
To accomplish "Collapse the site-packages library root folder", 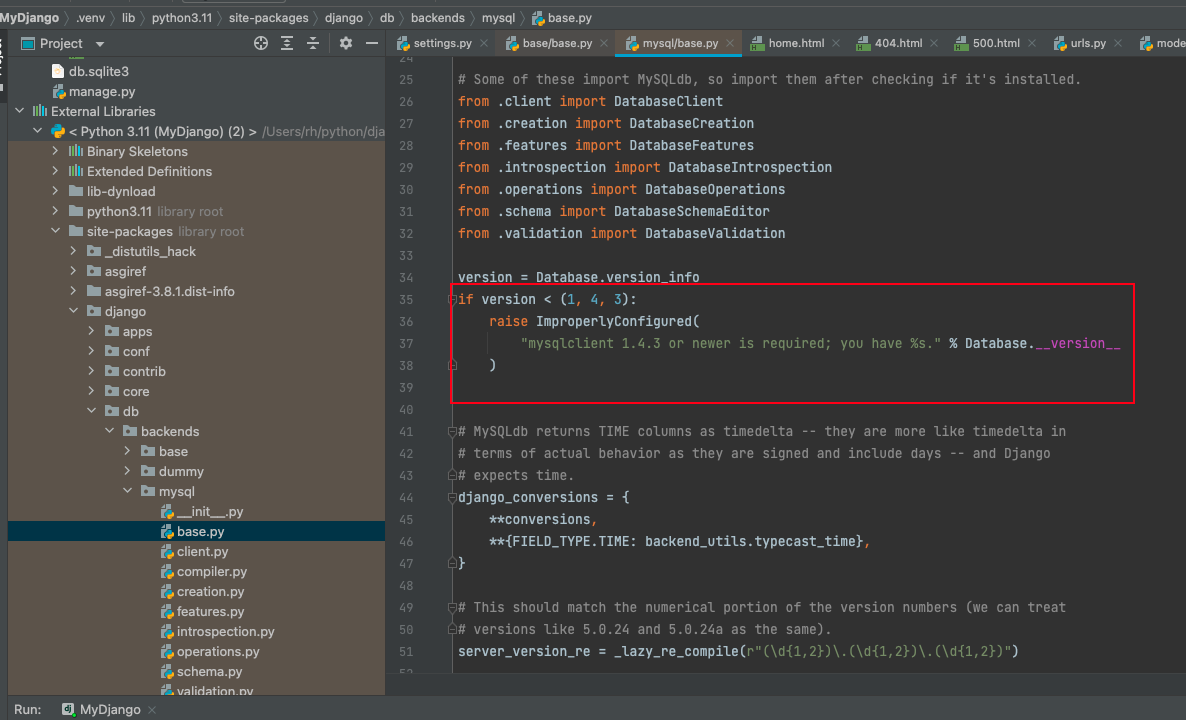I will 55,231.
